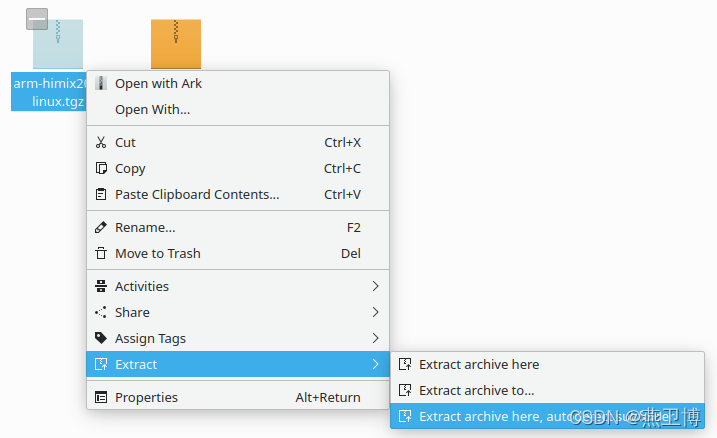This screenshot has width=717, height=438.
Task: Click the clipboard Paste icon
Action: (x=101, y=194)
